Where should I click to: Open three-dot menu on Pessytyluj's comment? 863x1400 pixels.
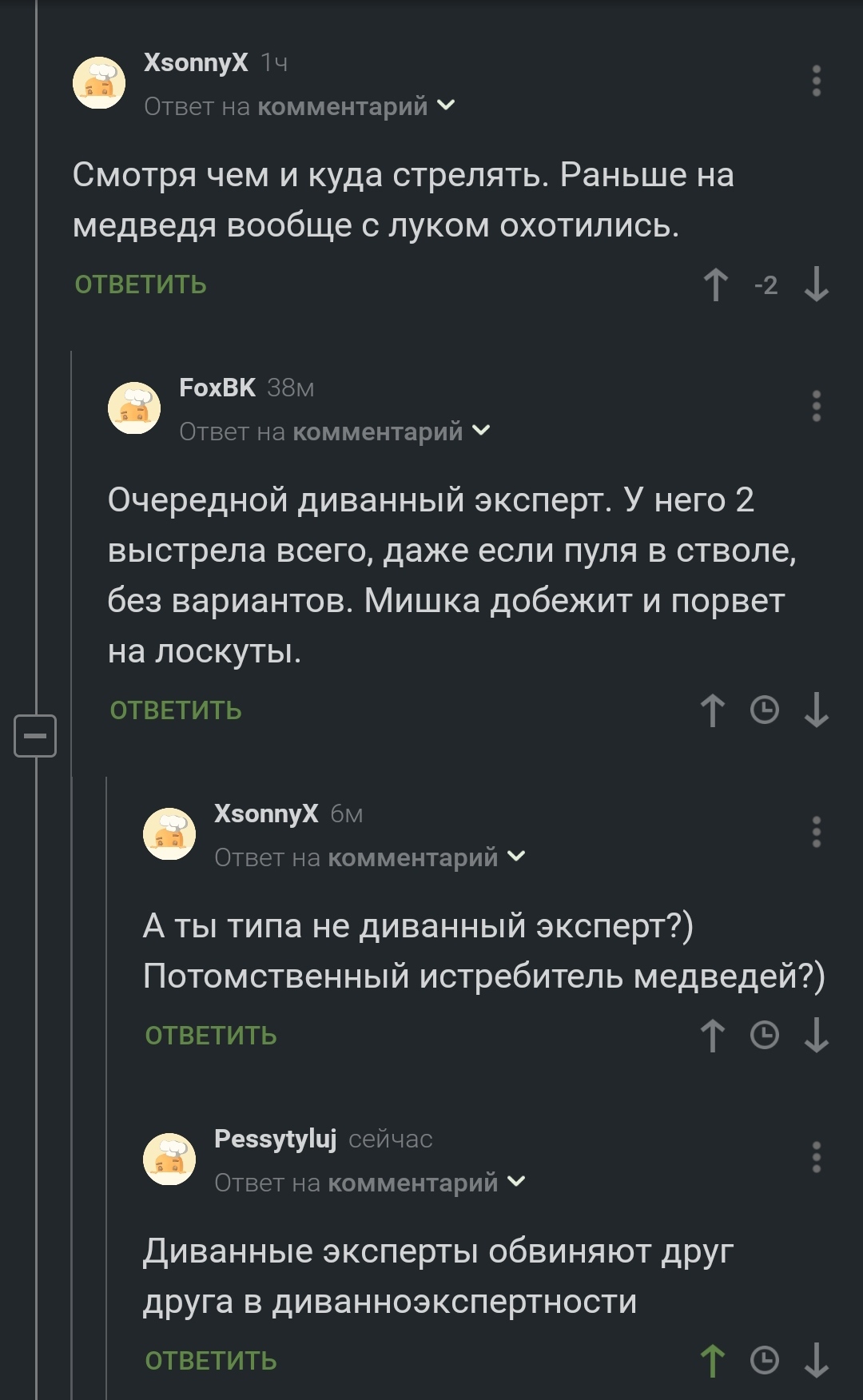pos(816,1157)
